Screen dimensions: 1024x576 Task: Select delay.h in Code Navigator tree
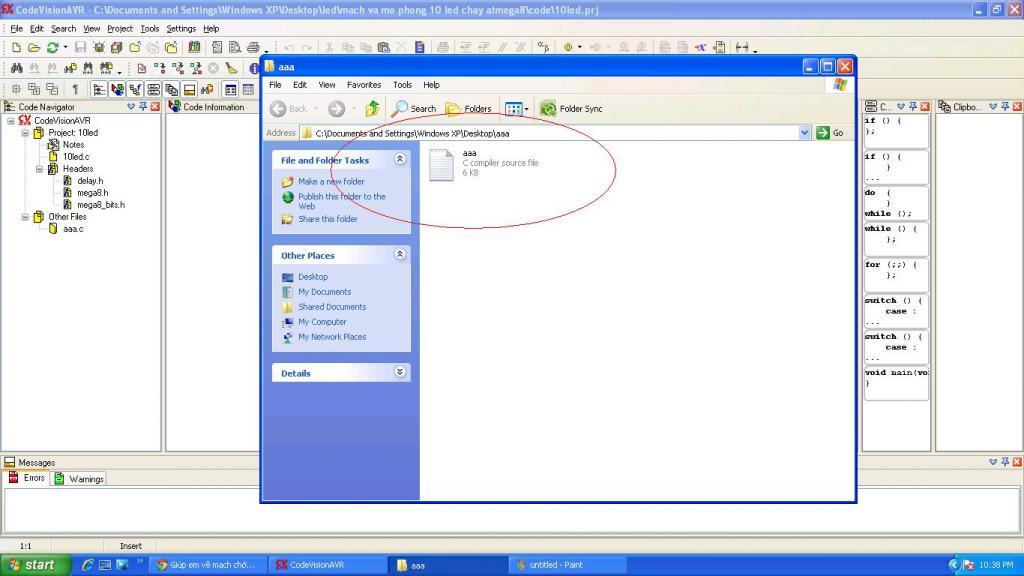[x=90, y=181]
